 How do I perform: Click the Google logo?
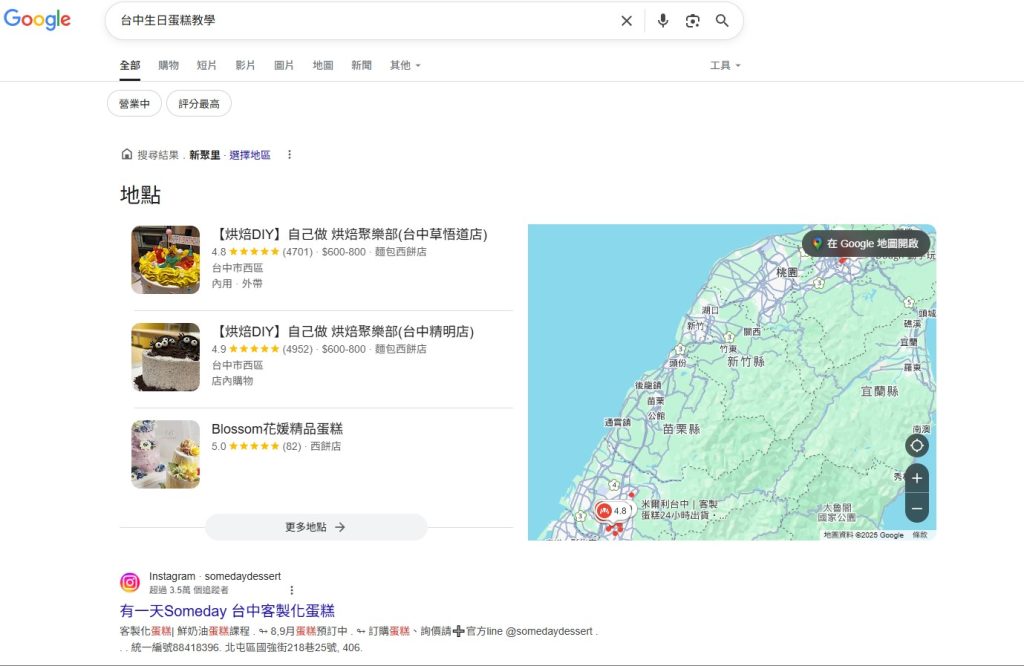pos(37,20)
